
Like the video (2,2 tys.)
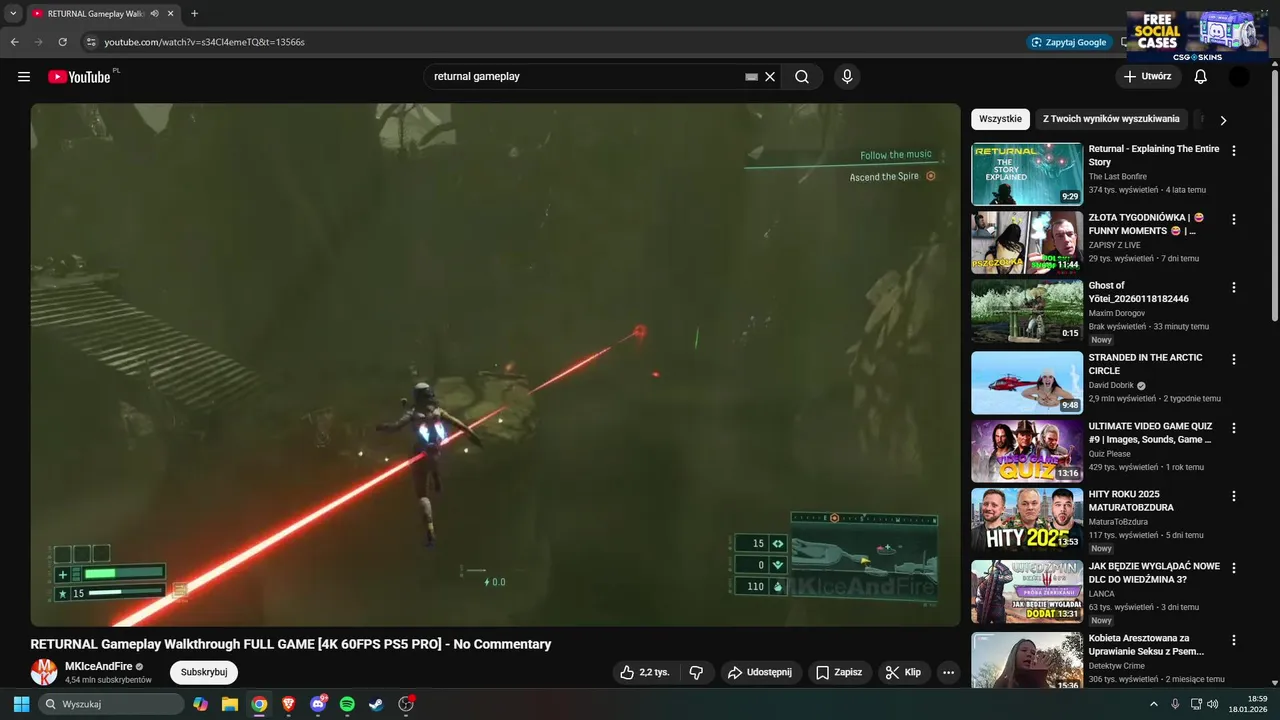click(x=644, y=672)
